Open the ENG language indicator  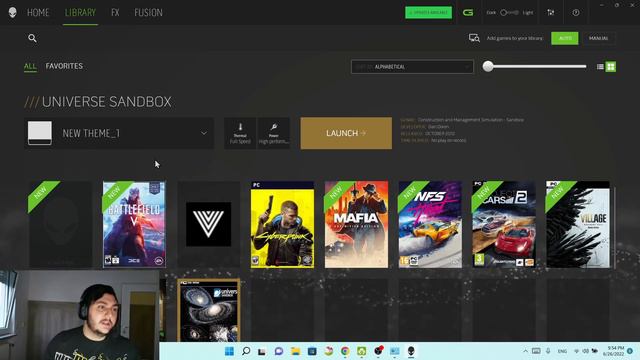click(x=562, y=351)
